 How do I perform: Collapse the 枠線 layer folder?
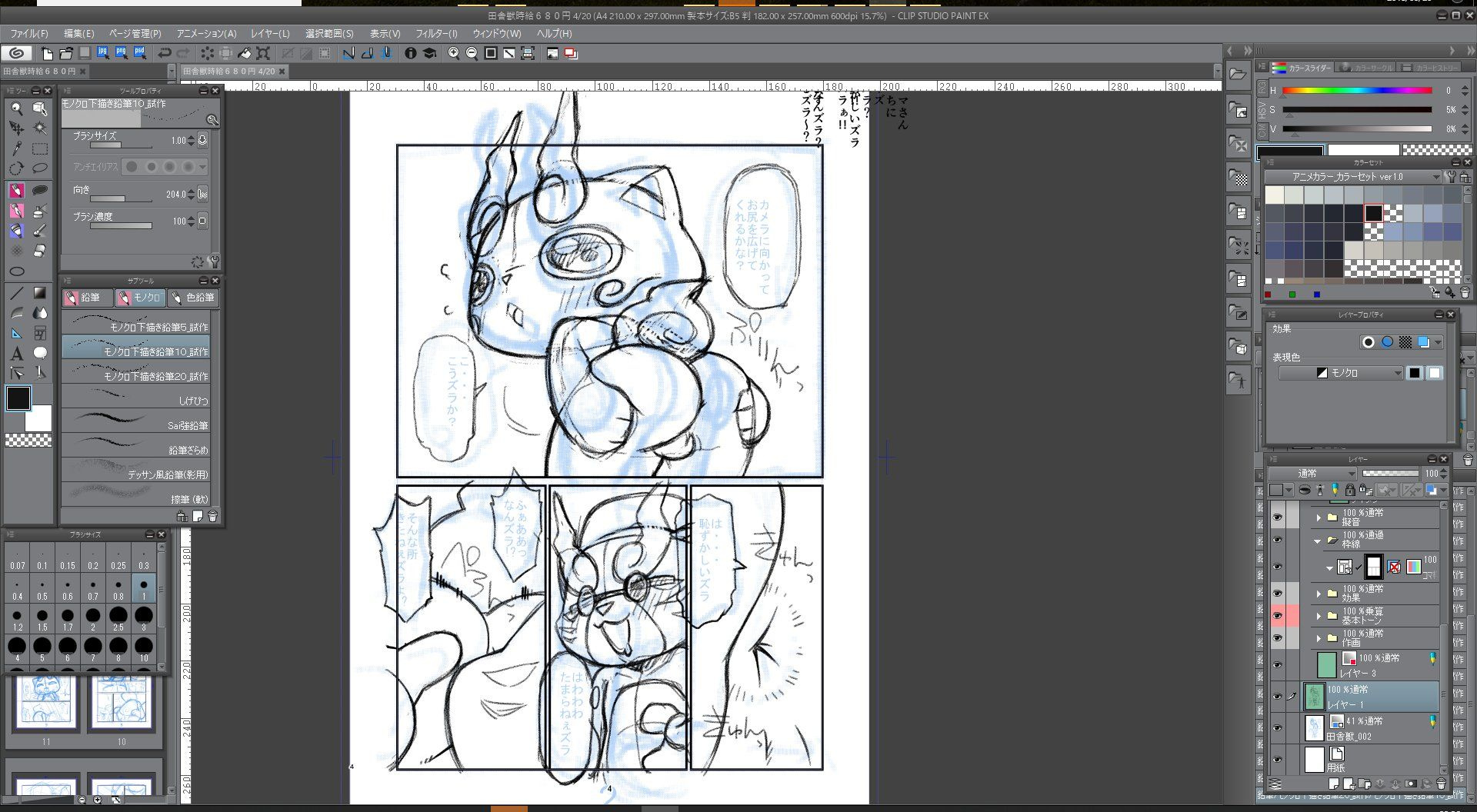click(x=1318, y=541)
